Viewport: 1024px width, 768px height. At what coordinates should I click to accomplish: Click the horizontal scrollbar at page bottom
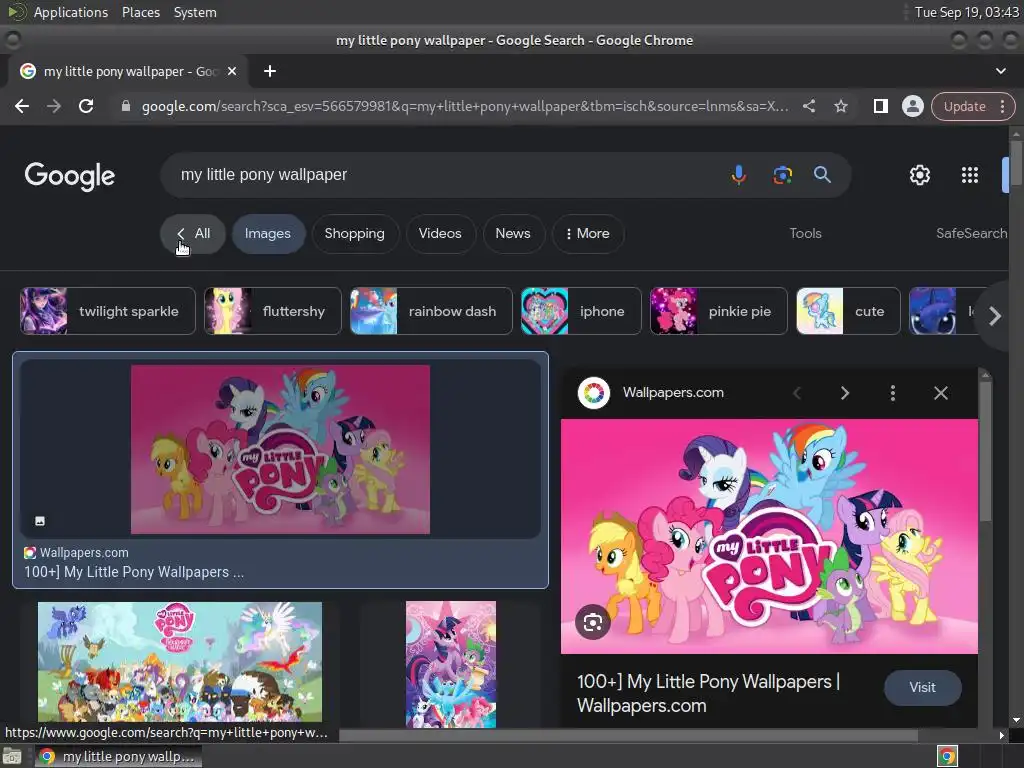tap(628, 735)
